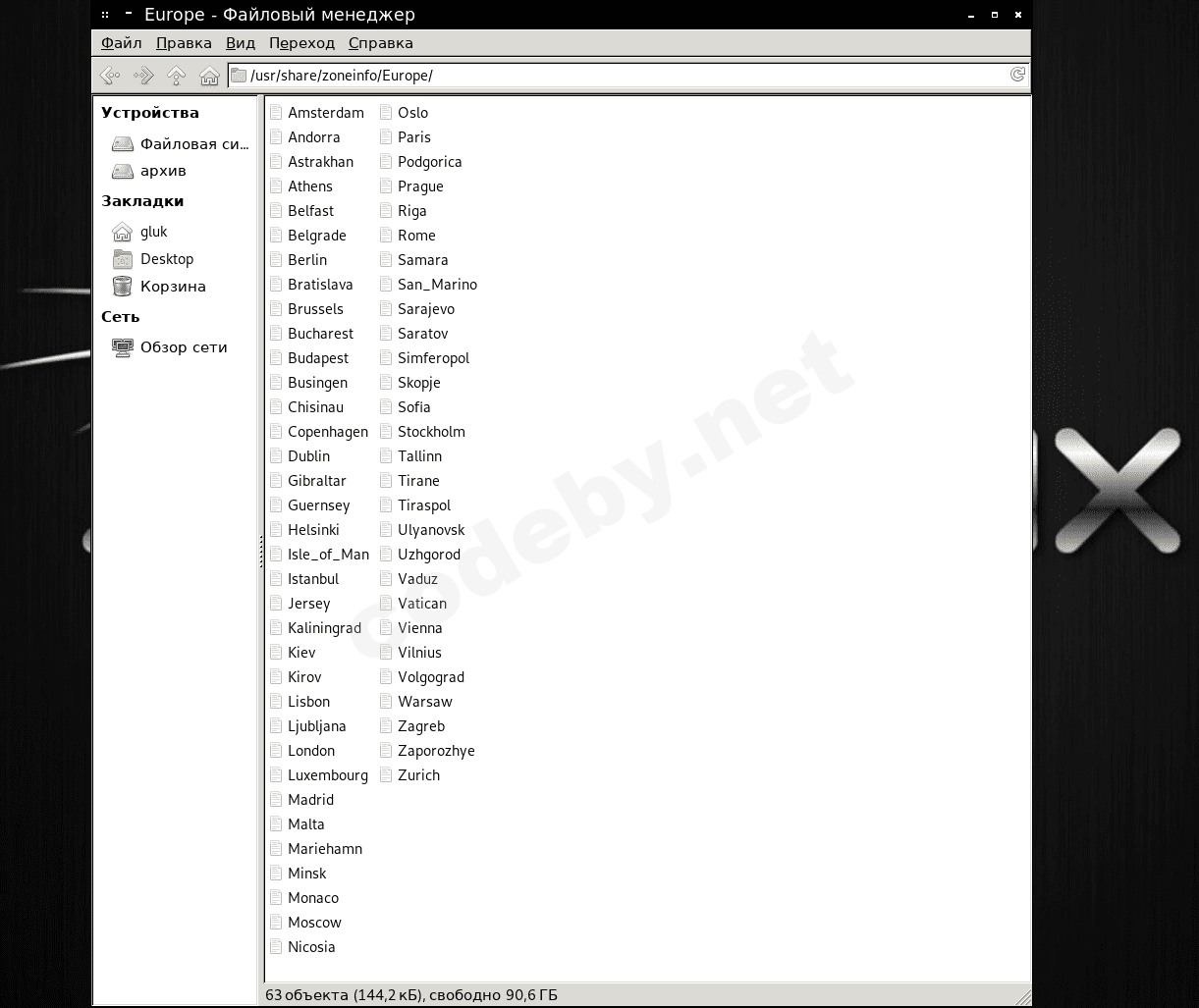
Task: Click the file icon beside Nicosia
Action: (276, 947)
